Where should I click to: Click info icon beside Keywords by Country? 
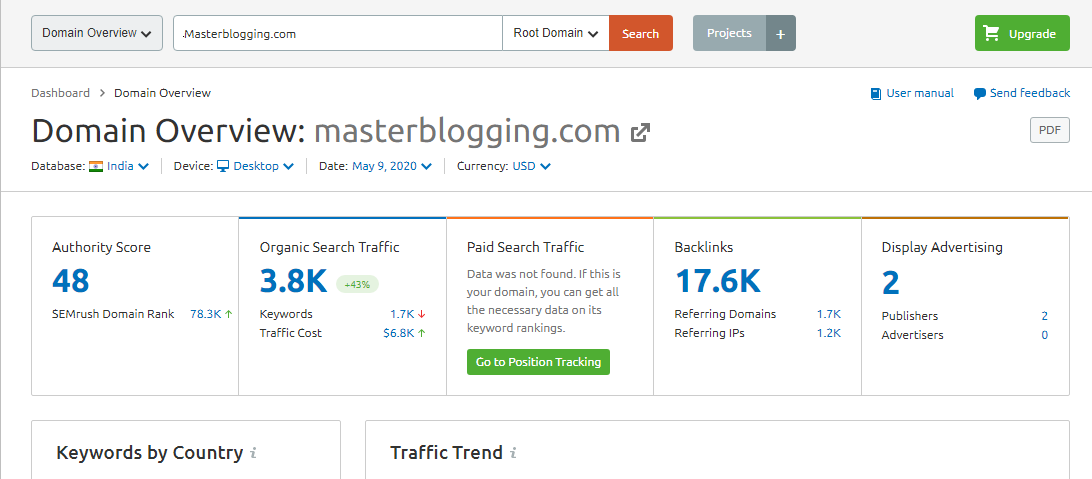[x=254, y=453]
